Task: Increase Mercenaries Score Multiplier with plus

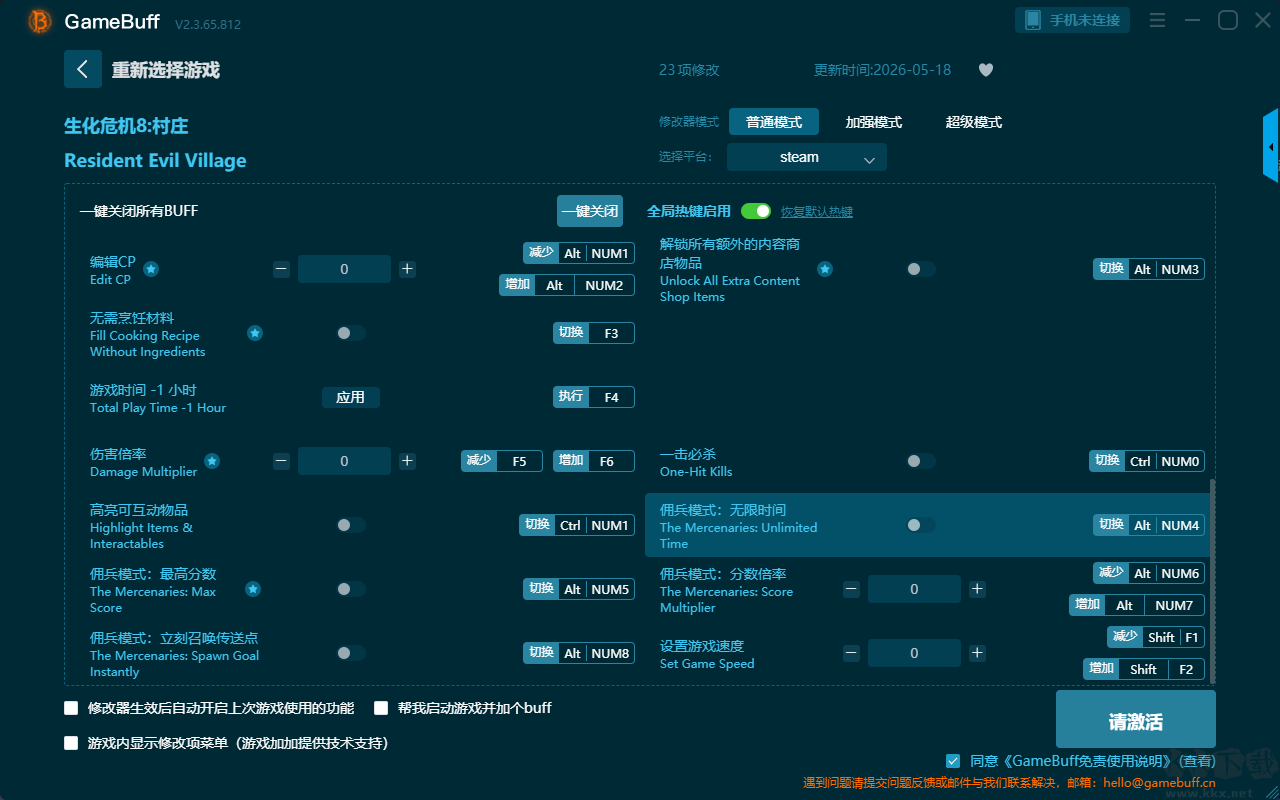Action: [977, 589]
